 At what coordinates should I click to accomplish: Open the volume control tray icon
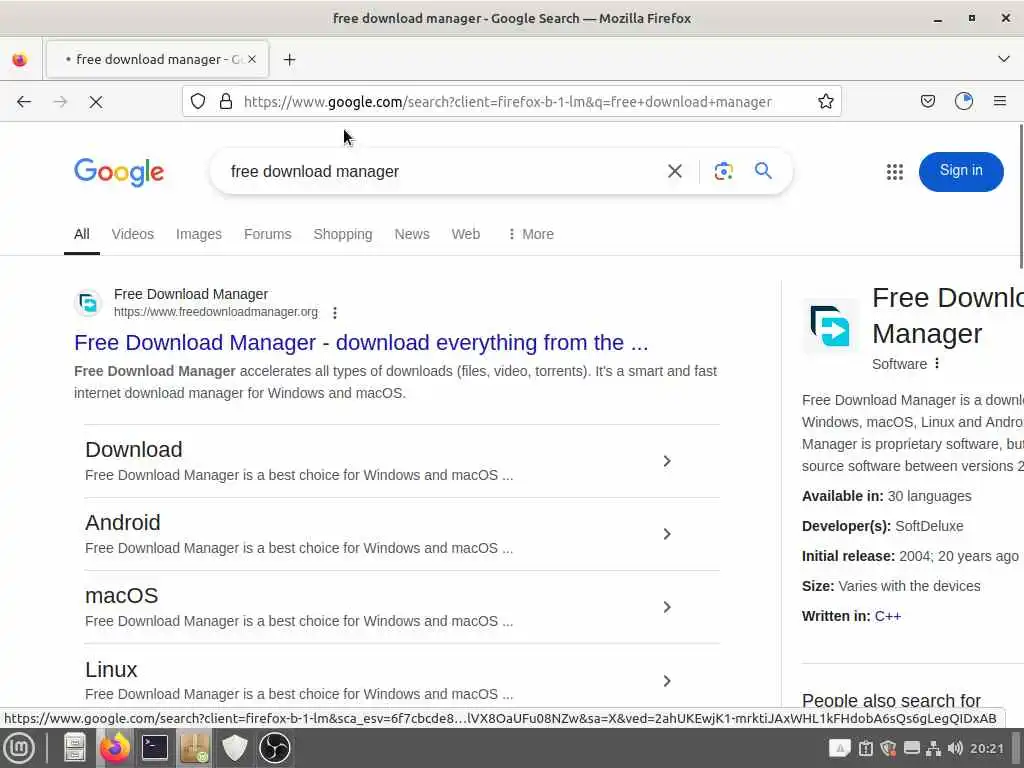click(955, 748)
